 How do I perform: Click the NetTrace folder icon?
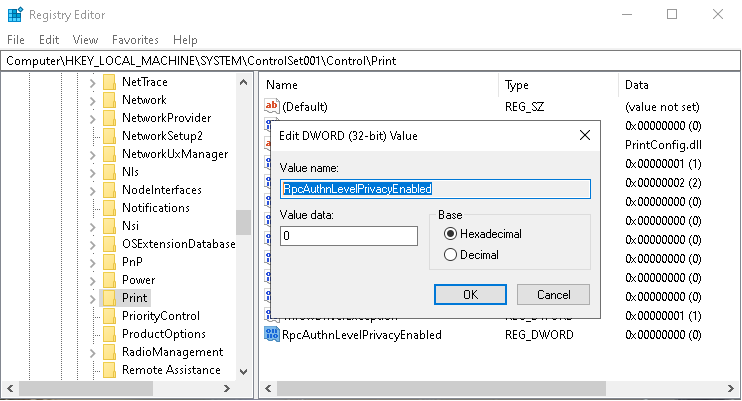[x=109, y=82]
